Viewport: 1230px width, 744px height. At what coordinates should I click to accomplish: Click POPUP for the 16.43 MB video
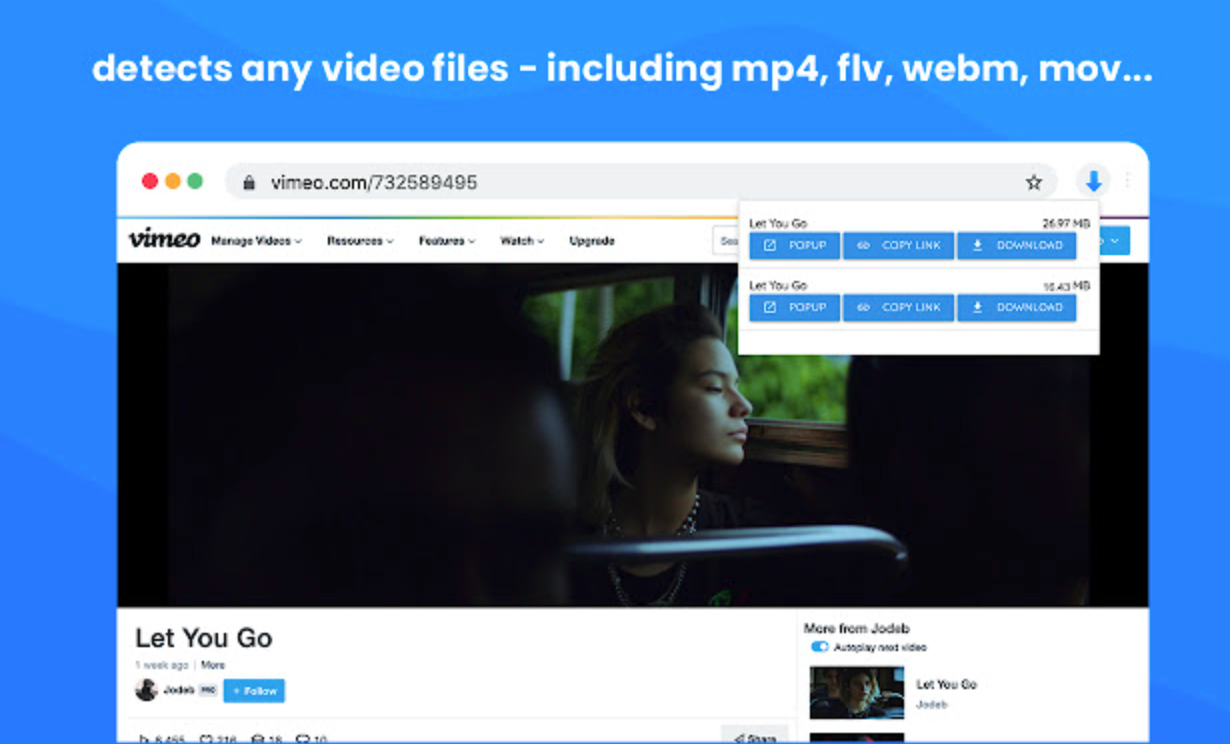click(795, 307)
